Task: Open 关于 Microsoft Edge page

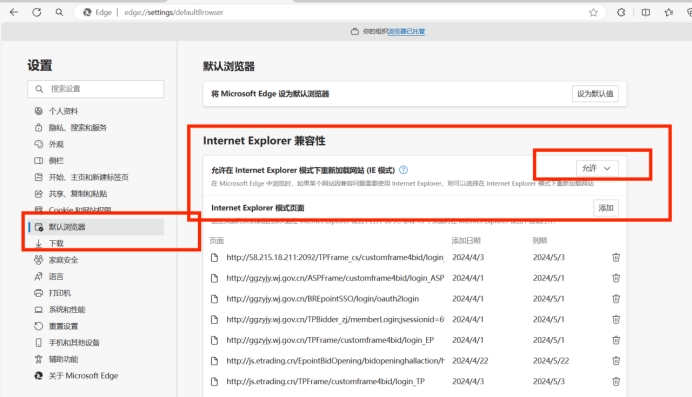Action: 83,376
